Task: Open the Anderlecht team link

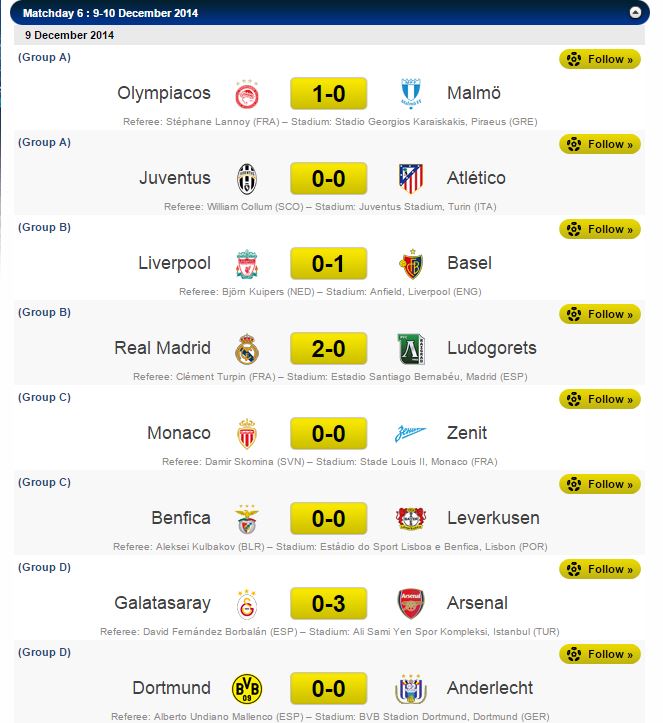Action: [490, 688]
